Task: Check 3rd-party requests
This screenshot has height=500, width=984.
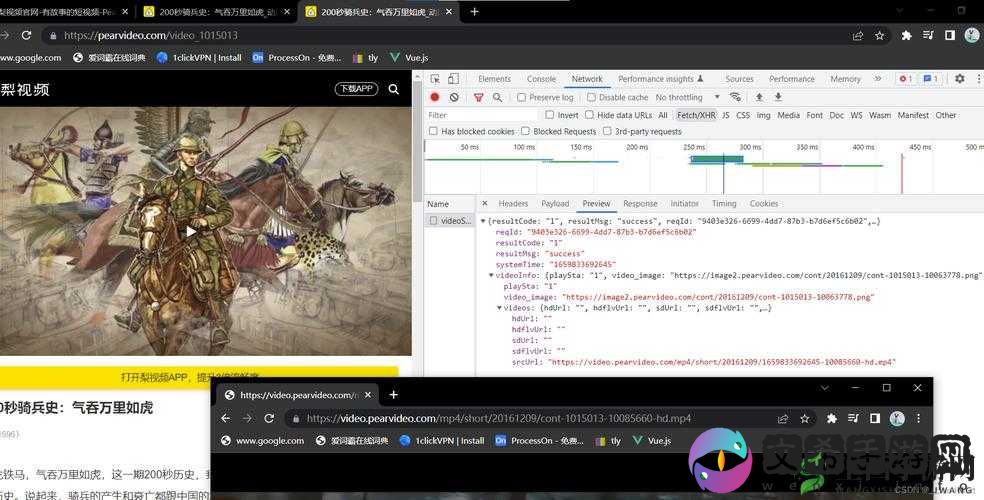Action: pyautogui.click(x=607, y=131)
